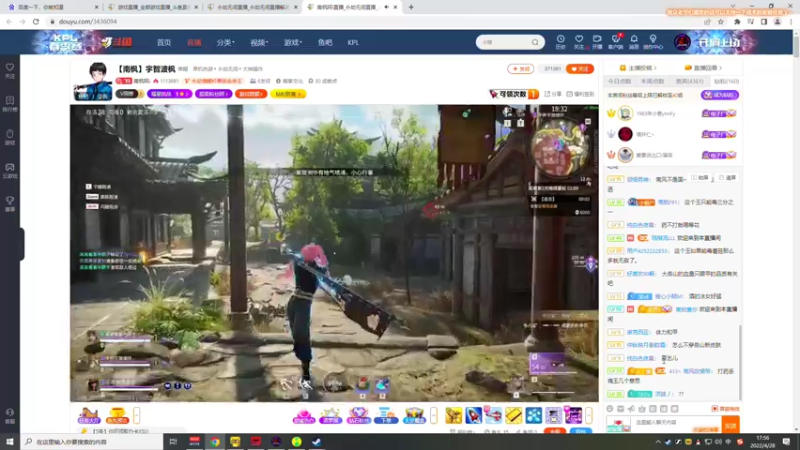
Task: Click the megaphone icon in chat toolbar
Action: coord(631,409)
